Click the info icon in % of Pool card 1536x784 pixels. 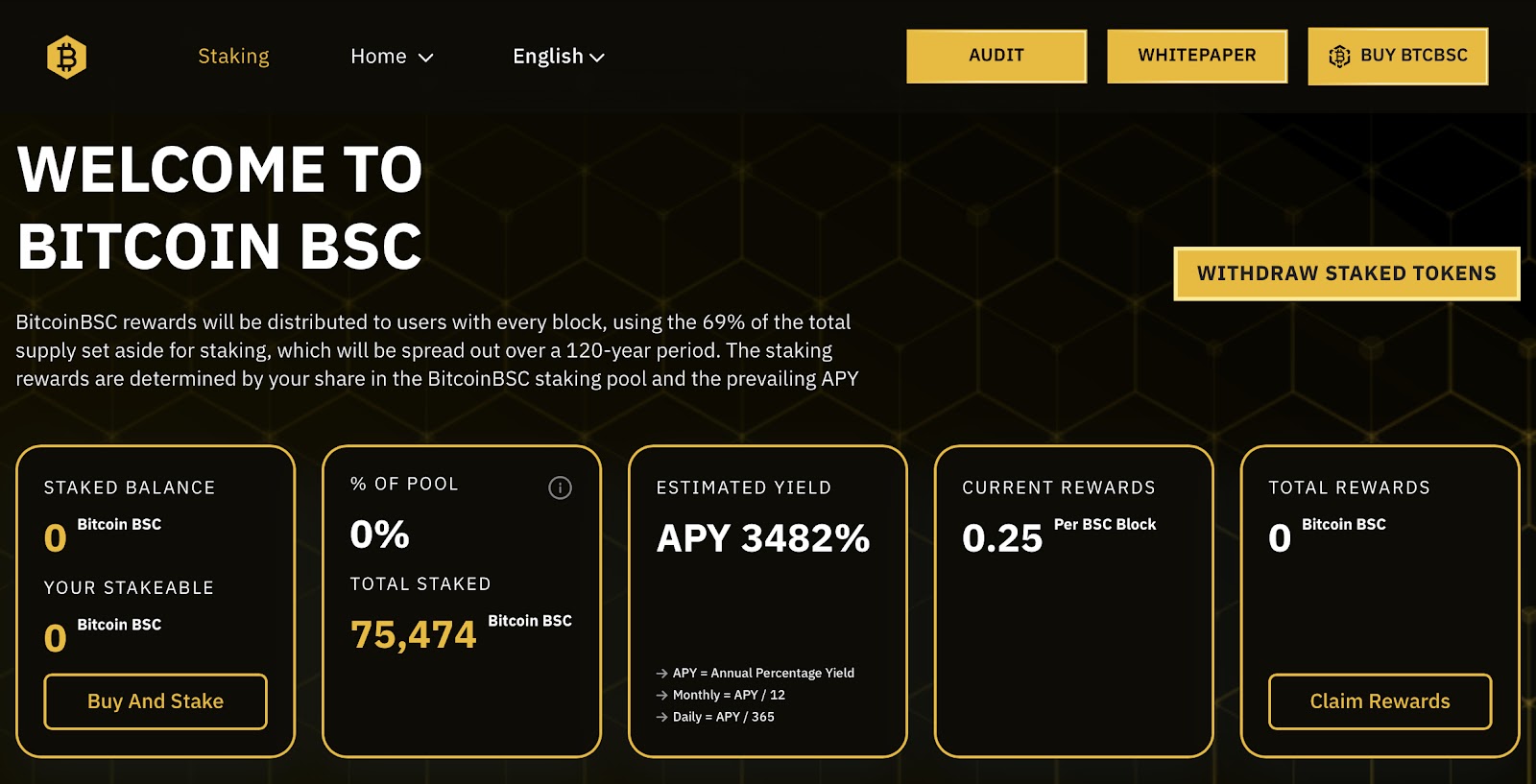(x=560, y=487)
